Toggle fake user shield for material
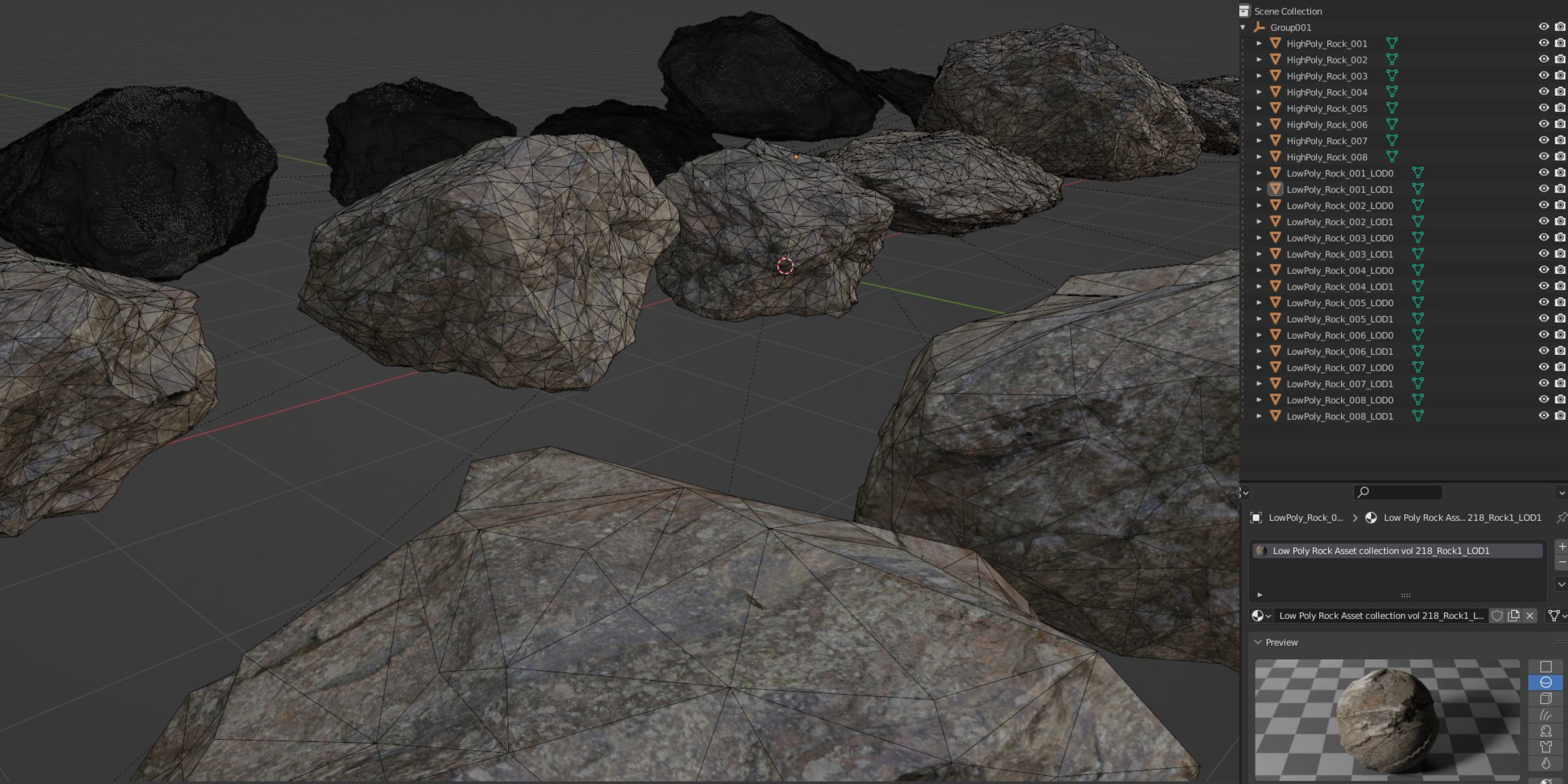The width and height of the screenshot is (1568, 784). [1497, 615]
